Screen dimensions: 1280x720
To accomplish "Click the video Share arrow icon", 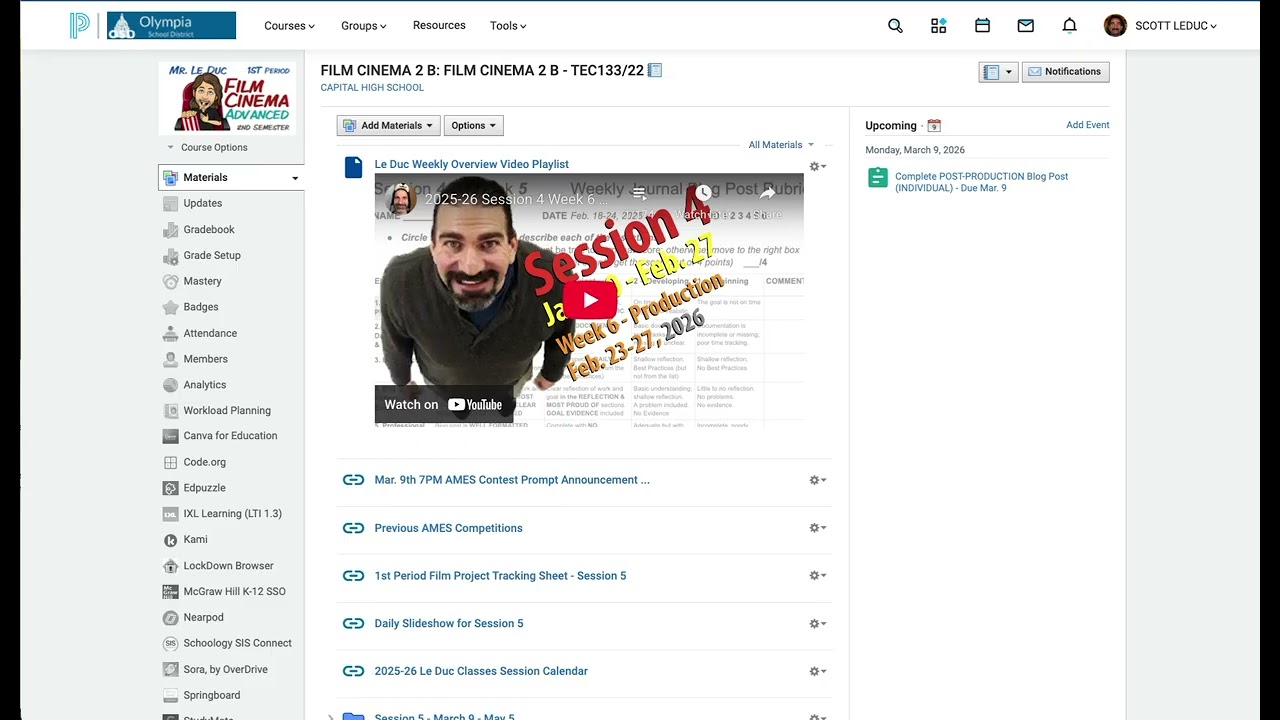I will 768,193.
